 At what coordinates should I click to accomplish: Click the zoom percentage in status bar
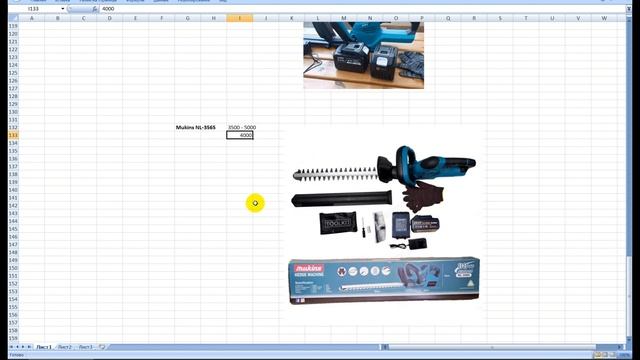pyautogui.click(x=625, y=356)
